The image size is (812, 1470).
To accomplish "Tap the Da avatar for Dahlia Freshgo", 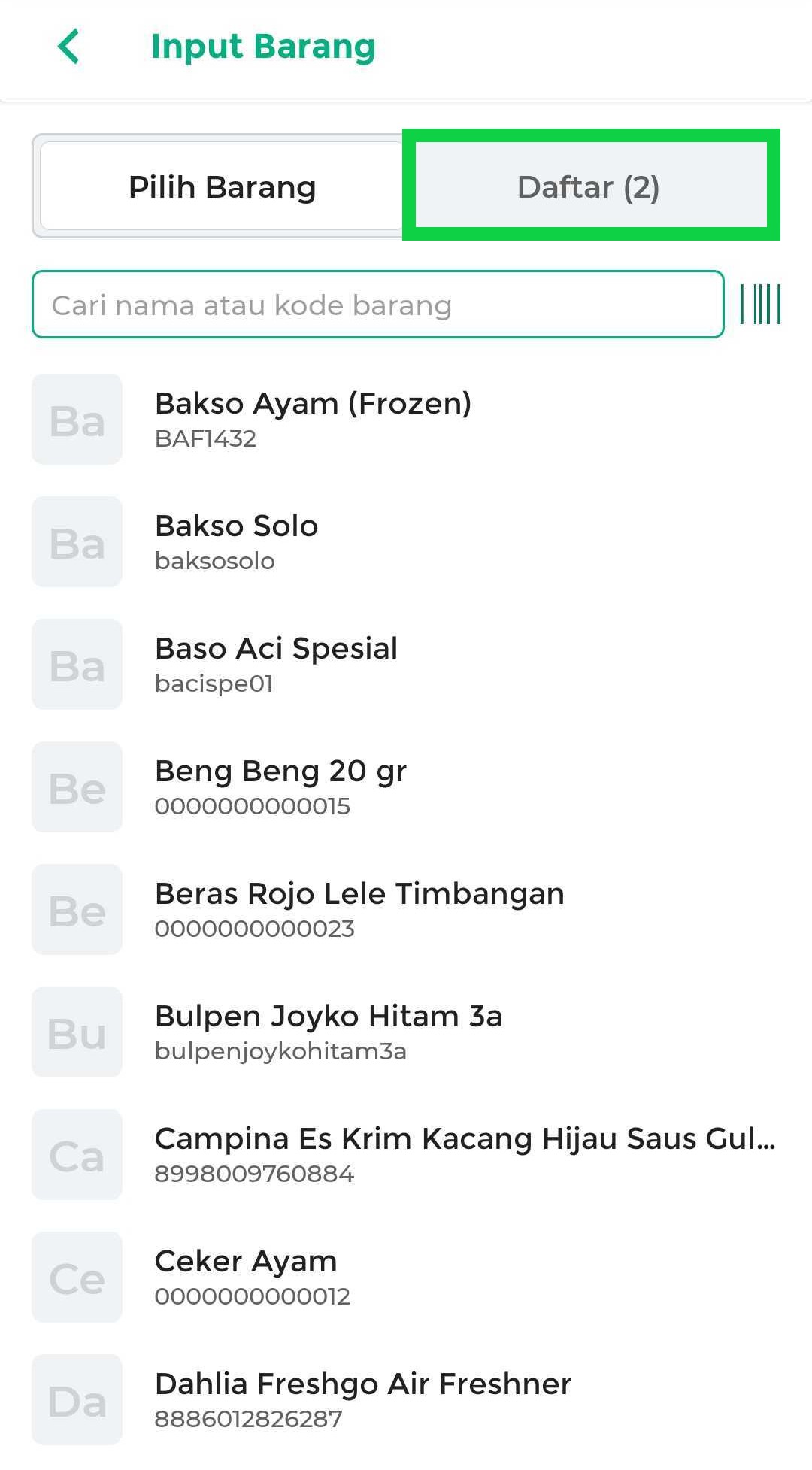I will tap(77, 1400).
